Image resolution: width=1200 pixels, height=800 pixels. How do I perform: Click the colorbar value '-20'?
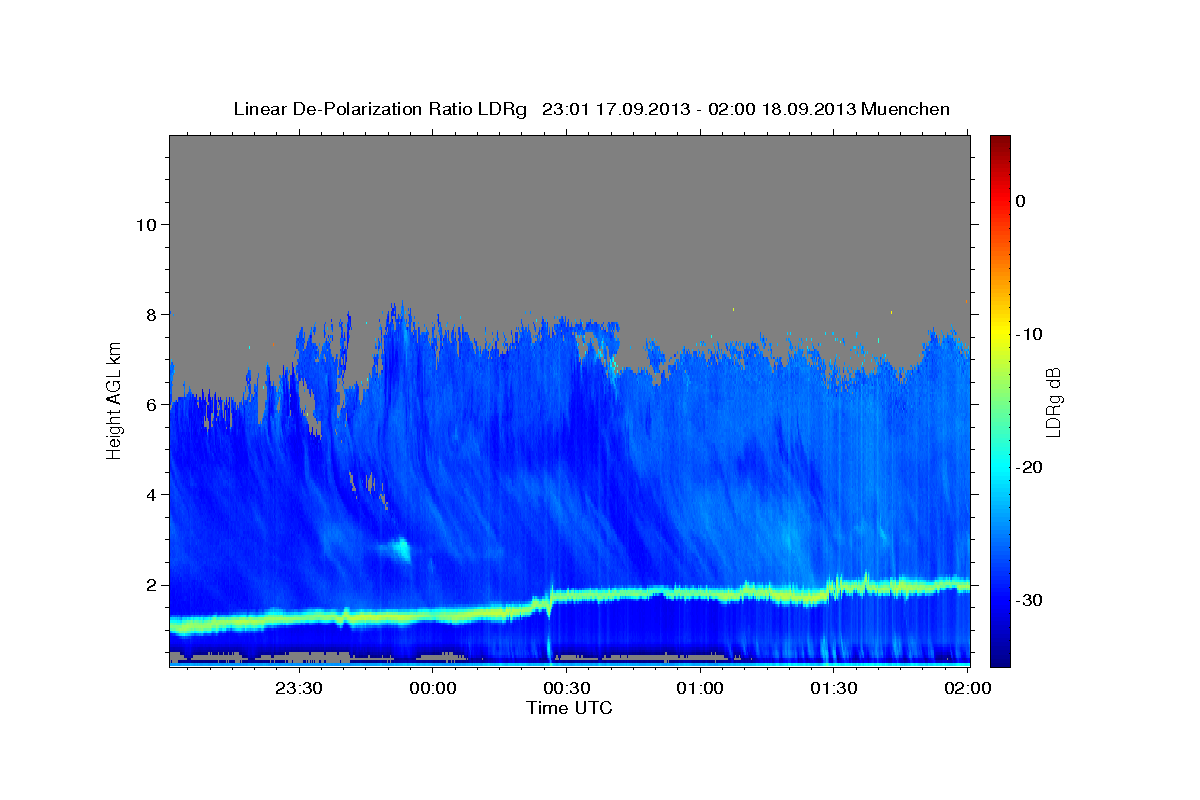pyautogui.click(x=1031, y=467)
